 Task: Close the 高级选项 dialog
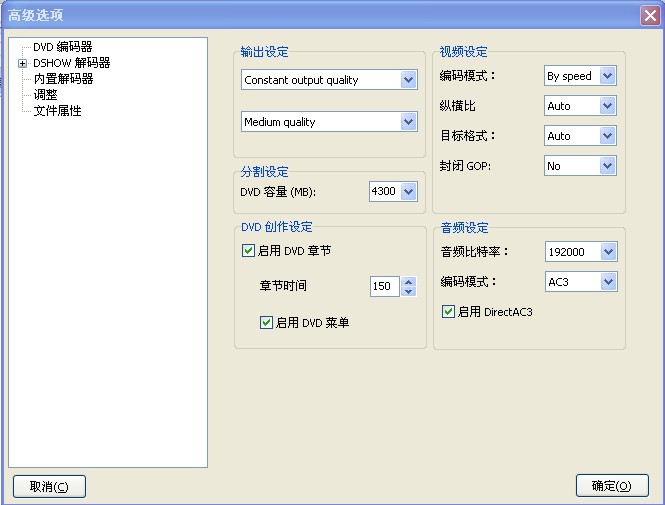(x=650, y=16)
